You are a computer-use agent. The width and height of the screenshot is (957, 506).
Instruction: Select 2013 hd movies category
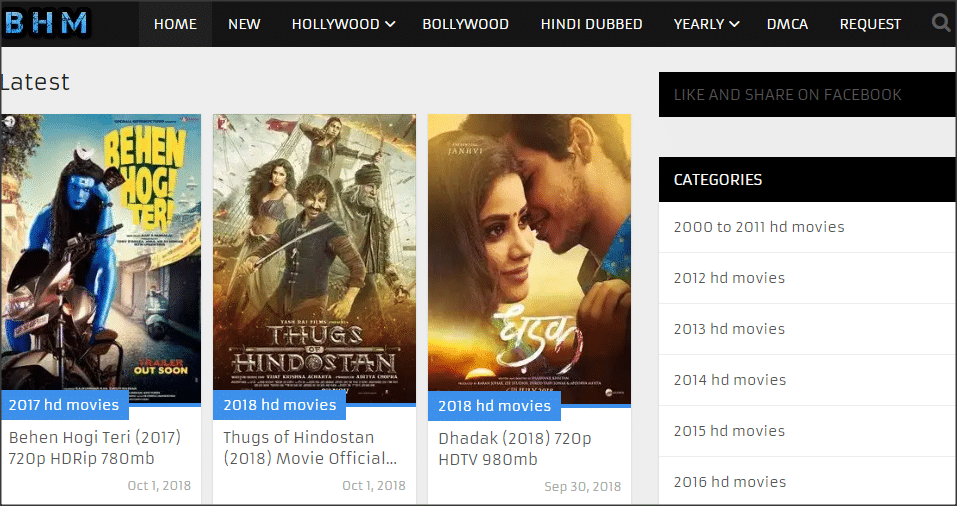pos(729,329)
